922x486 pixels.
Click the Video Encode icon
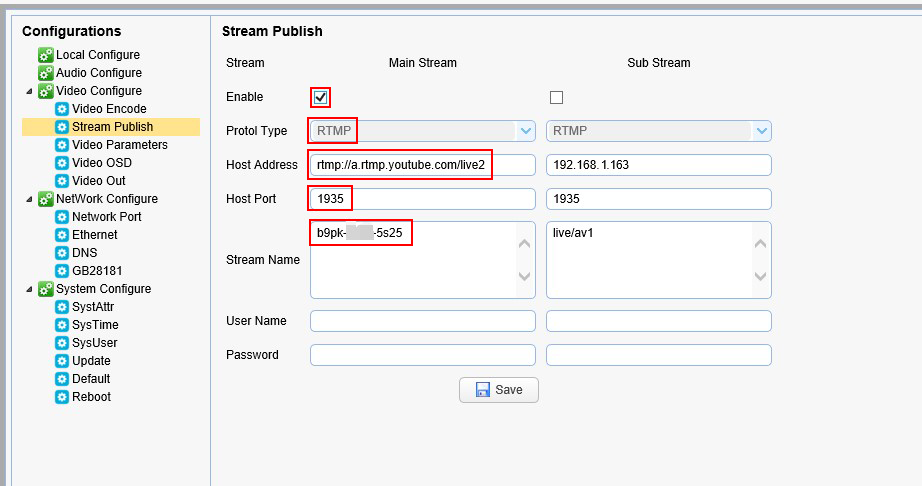pyautogui.click(x=62, y=109)
